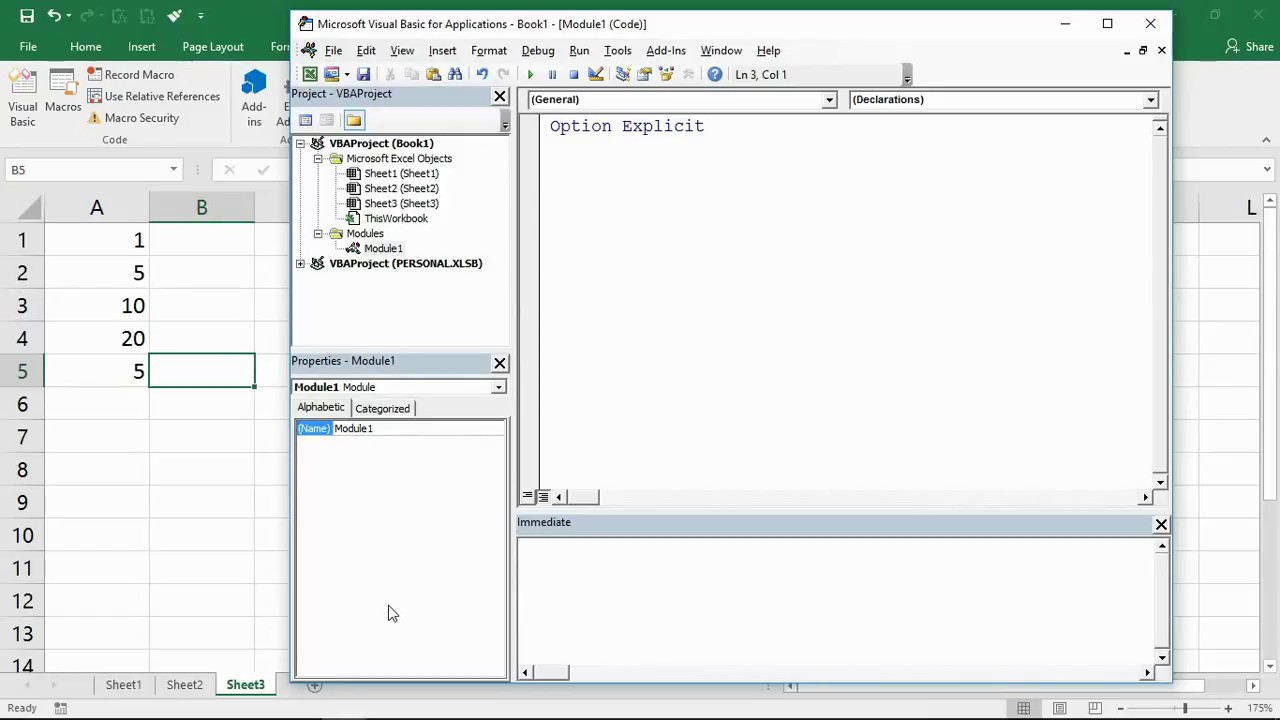Open the VBA Insert menu
1280x720 pixels.
pos(442,50)
